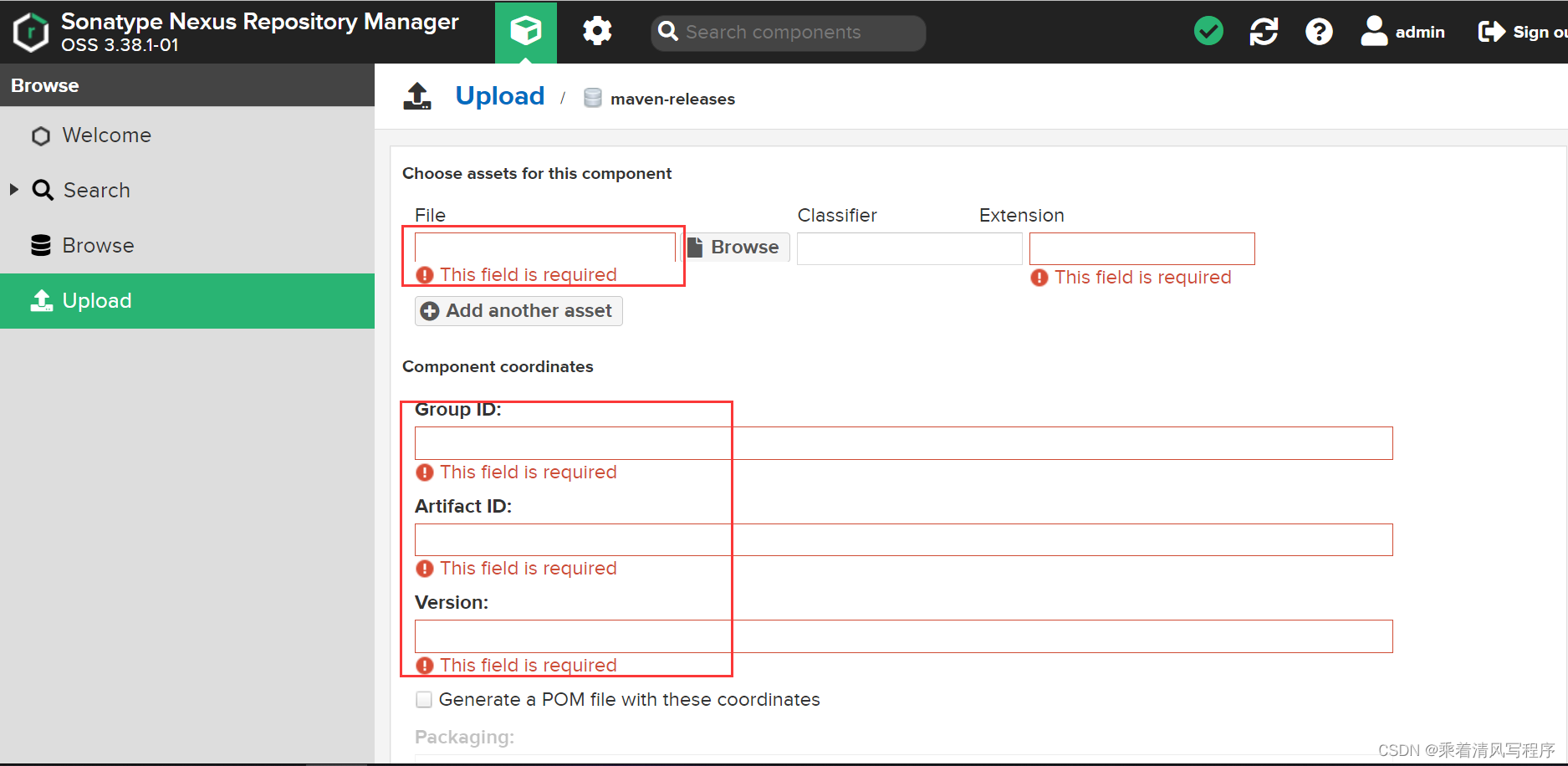Viewport: 1568px width, 766px height.
Task: Select Upload in the sidebar
Action: tap(187, 301)
